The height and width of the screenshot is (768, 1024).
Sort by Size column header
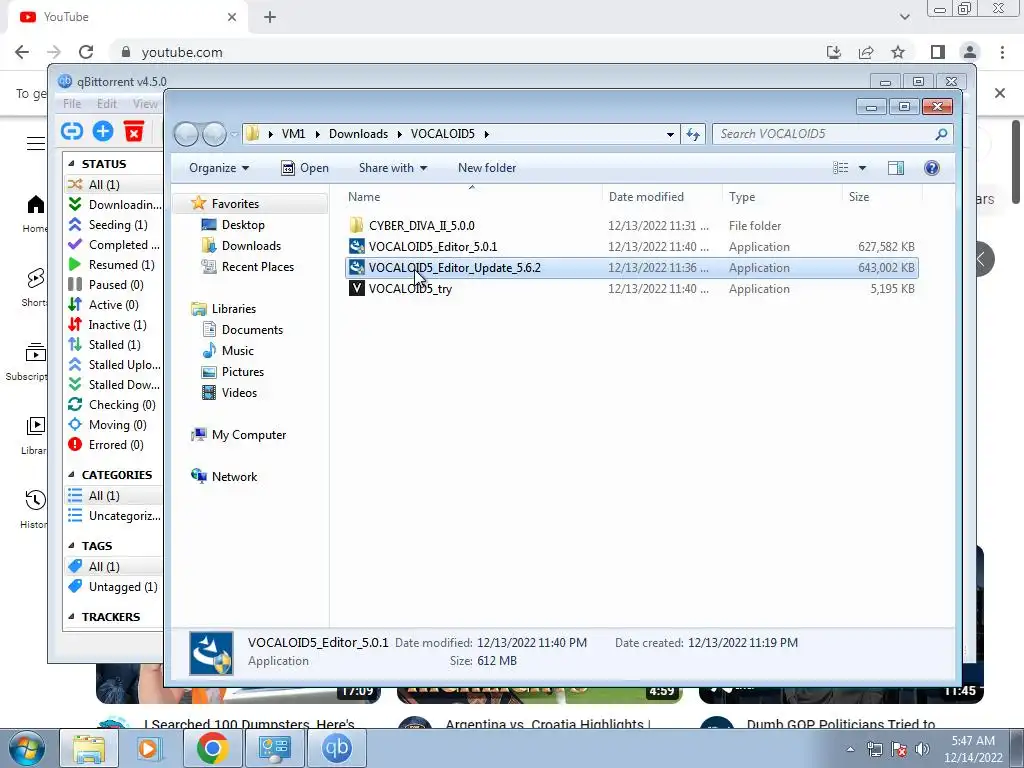tap(859, 197)
